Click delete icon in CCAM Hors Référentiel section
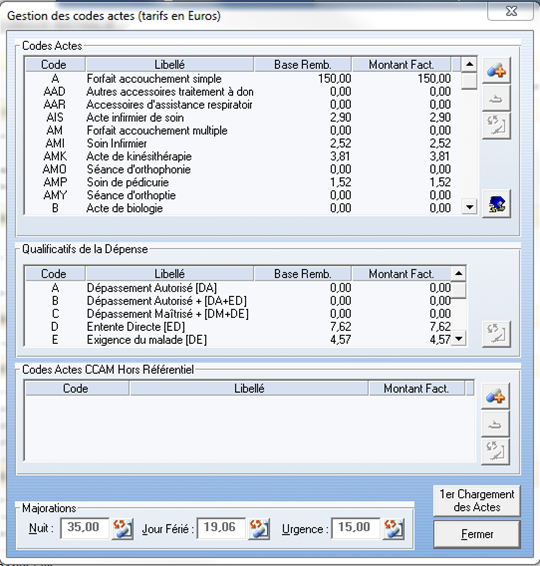This screenshot has width=540, height=566. (x=495, y=424)
